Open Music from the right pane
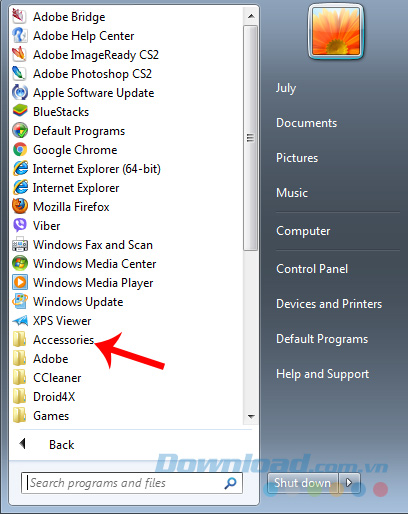Image resolution: width=408 pixels, height=514 pixels. click(292, 193)
